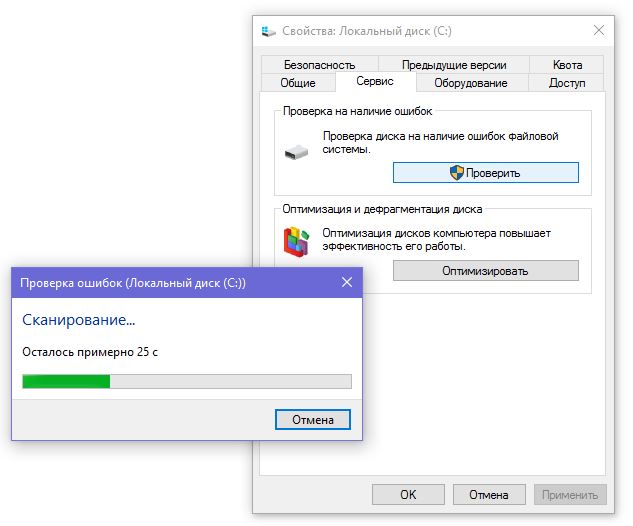Select the Сервис tab
Viewport: 633px width, 526px height.
375,81
